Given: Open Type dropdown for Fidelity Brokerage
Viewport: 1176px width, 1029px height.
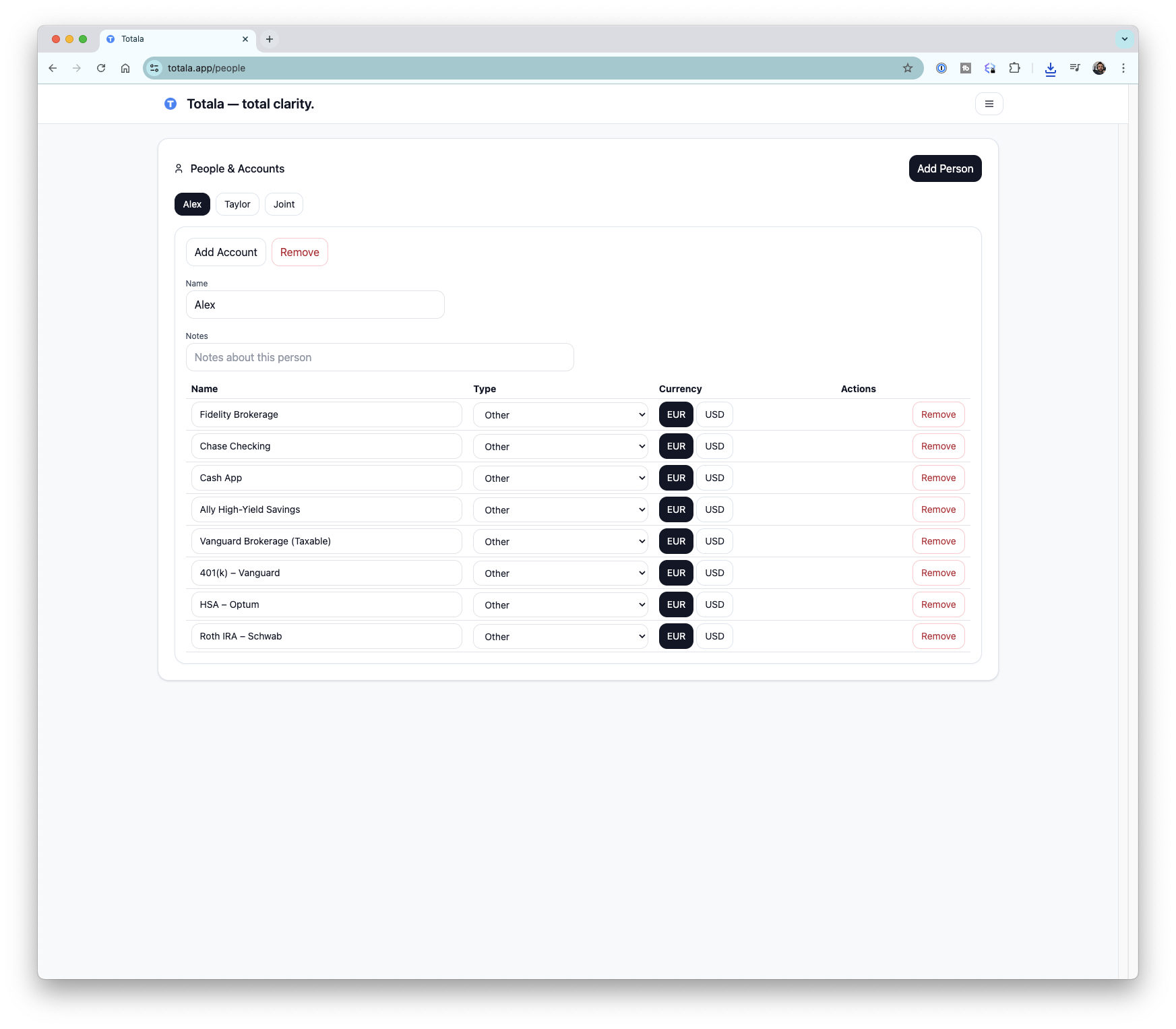Looking at the screenshot, I should click(x=561, y=414).
